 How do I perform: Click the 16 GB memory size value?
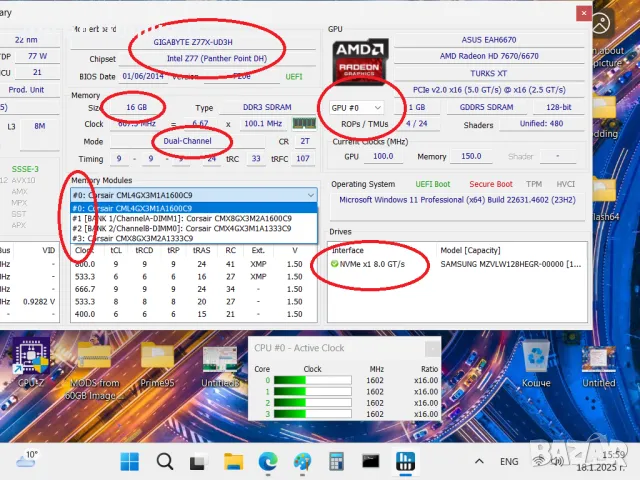point(136,107)
